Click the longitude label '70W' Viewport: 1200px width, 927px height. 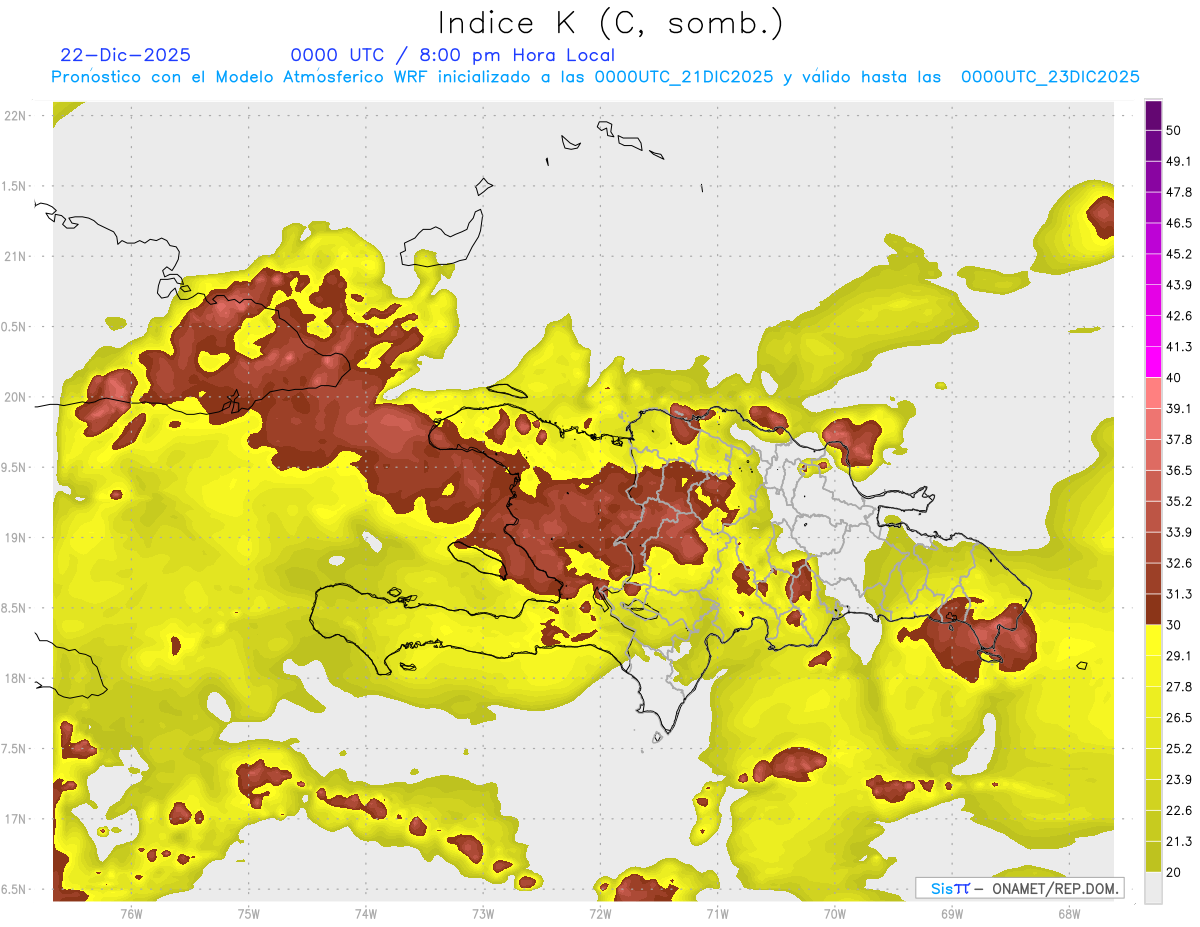(x=834, y=914)
